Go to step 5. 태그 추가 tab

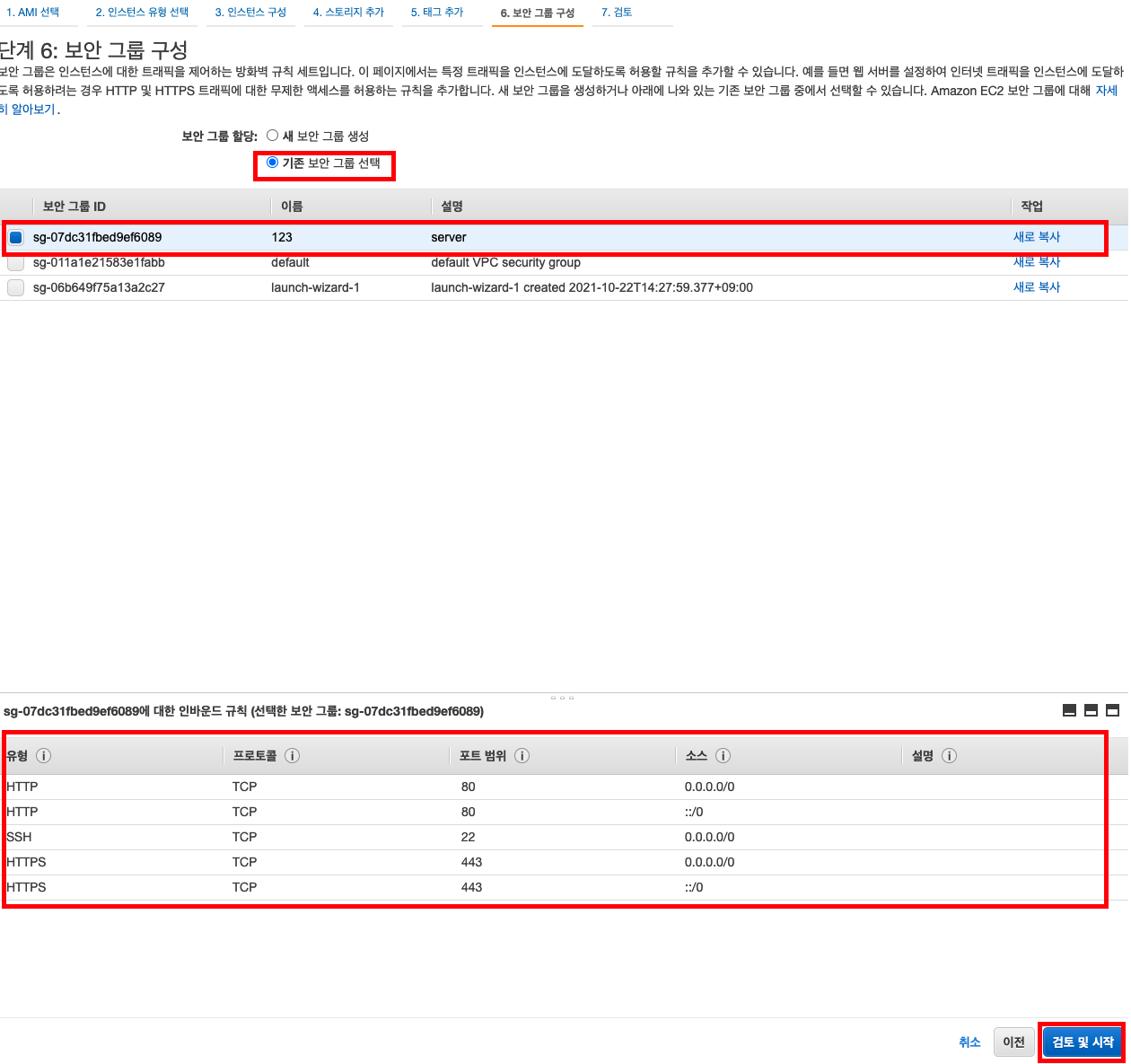tap(437, 13)
